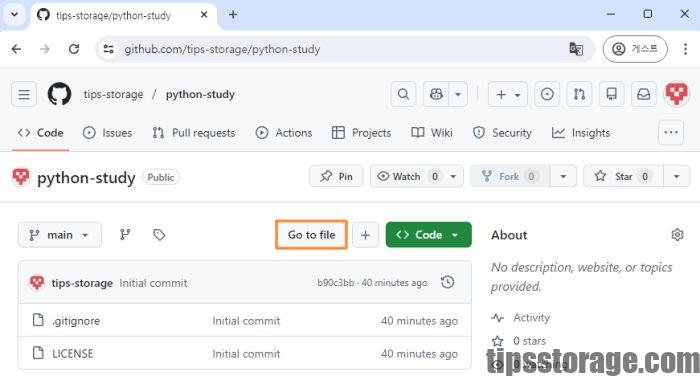Translate this page icon
This screenshot has width=700, height=376.
[576, 49]
